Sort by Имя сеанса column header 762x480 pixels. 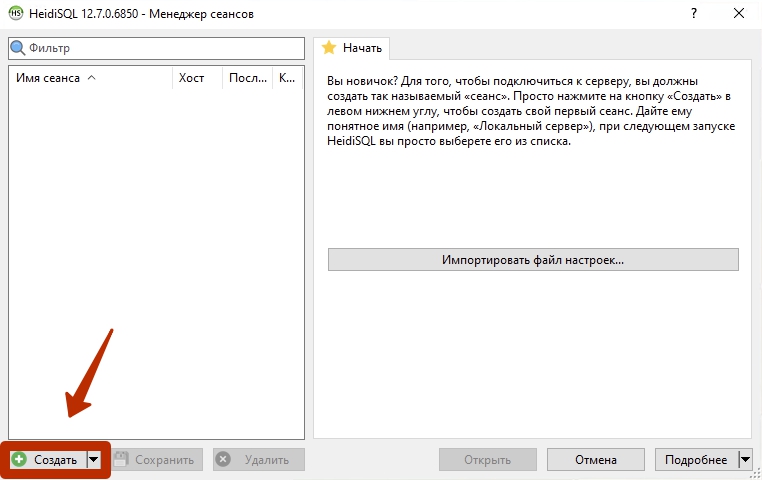click(90, 78)
